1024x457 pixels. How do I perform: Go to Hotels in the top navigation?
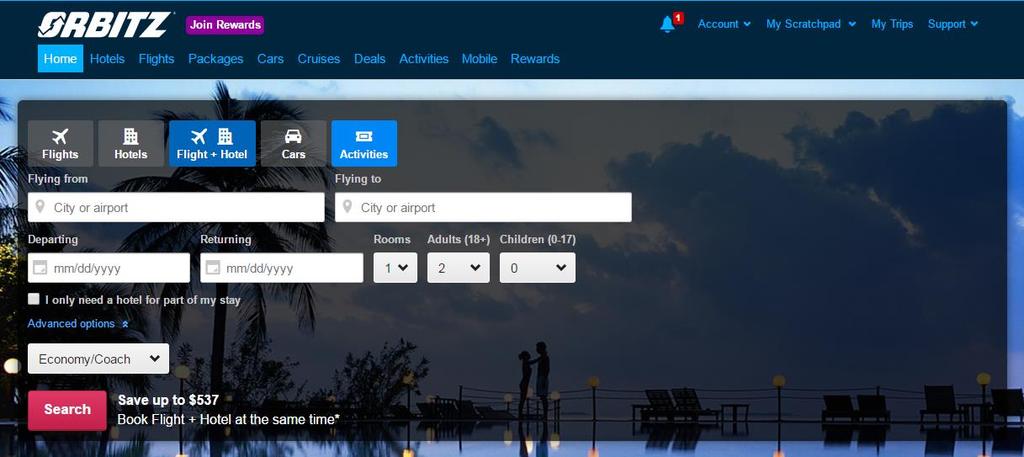[x=107, y=59]
